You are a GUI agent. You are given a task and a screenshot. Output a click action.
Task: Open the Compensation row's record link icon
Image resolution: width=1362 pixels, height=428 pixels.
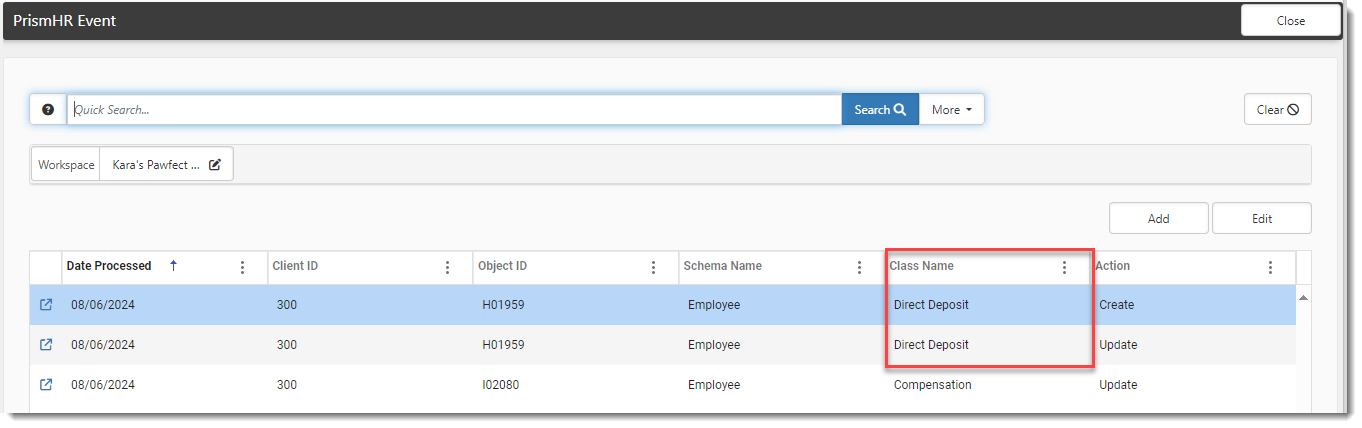tap(46, 385)
